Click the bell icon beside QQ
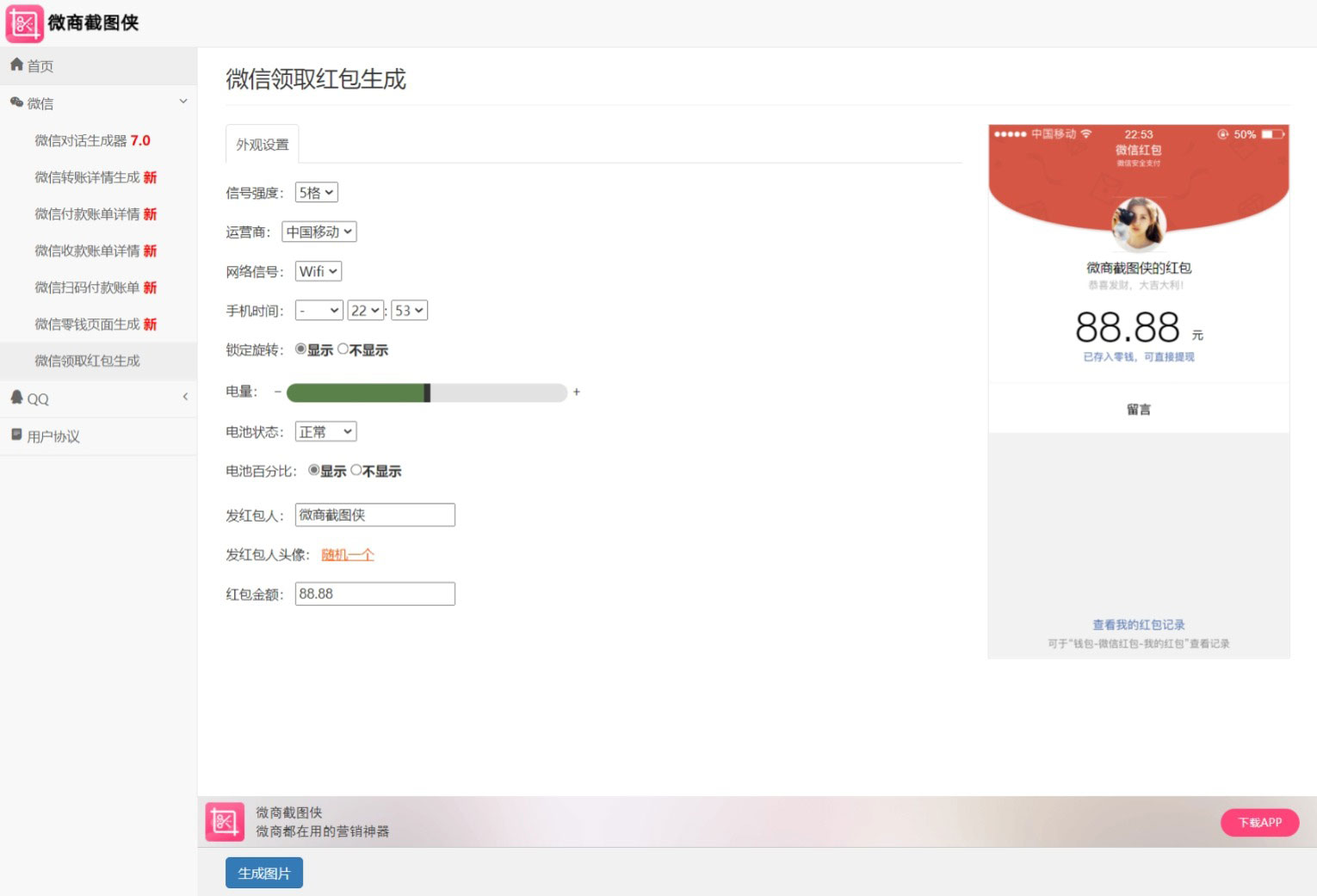Image resolution: width=1317 pixels, height=896 pixels. 16,397
